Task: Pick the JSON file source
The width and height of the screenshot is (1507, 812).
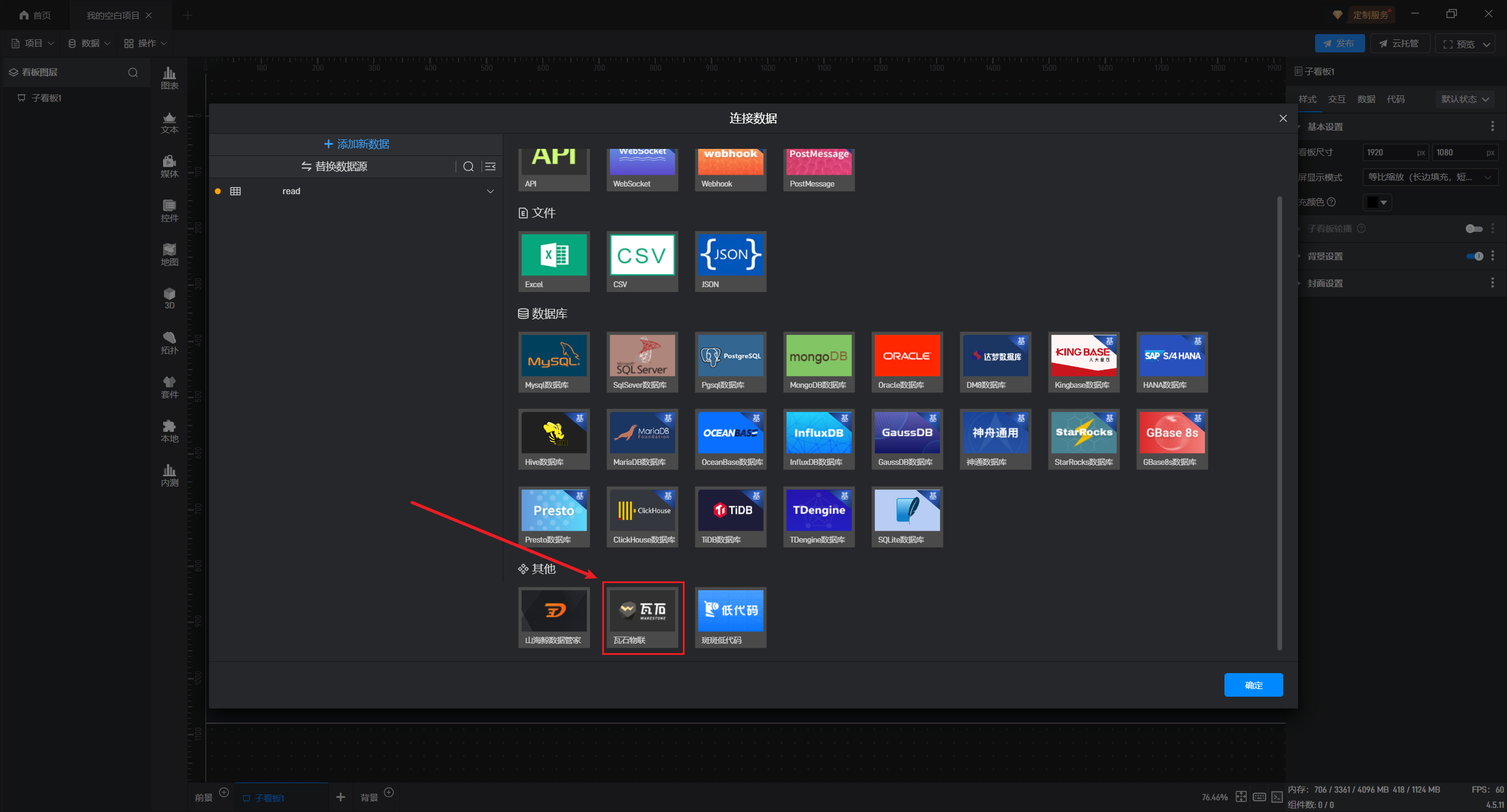Action: coord(731,261)
